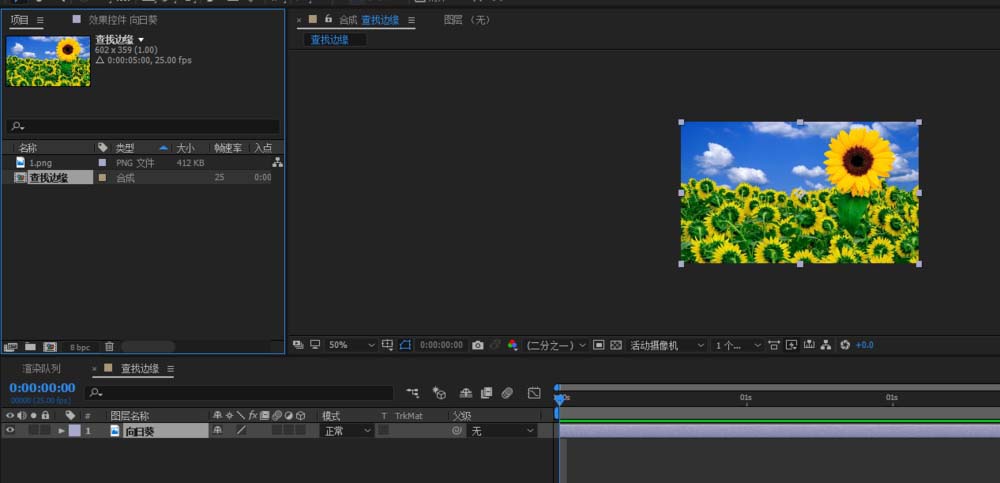
Task: Toggle mask and shape path visibility
Action: (406, 345)
